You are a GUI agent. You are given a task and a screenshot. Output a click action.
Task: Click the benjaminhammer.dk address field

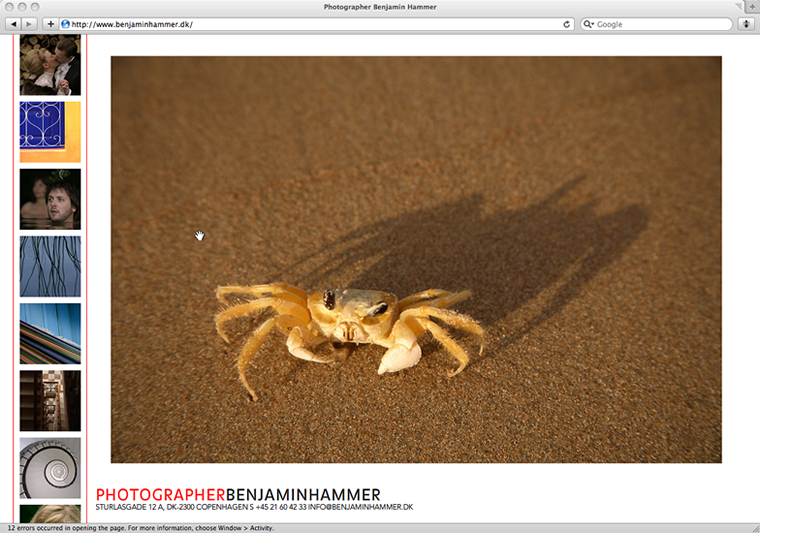(x=300, y=24)
